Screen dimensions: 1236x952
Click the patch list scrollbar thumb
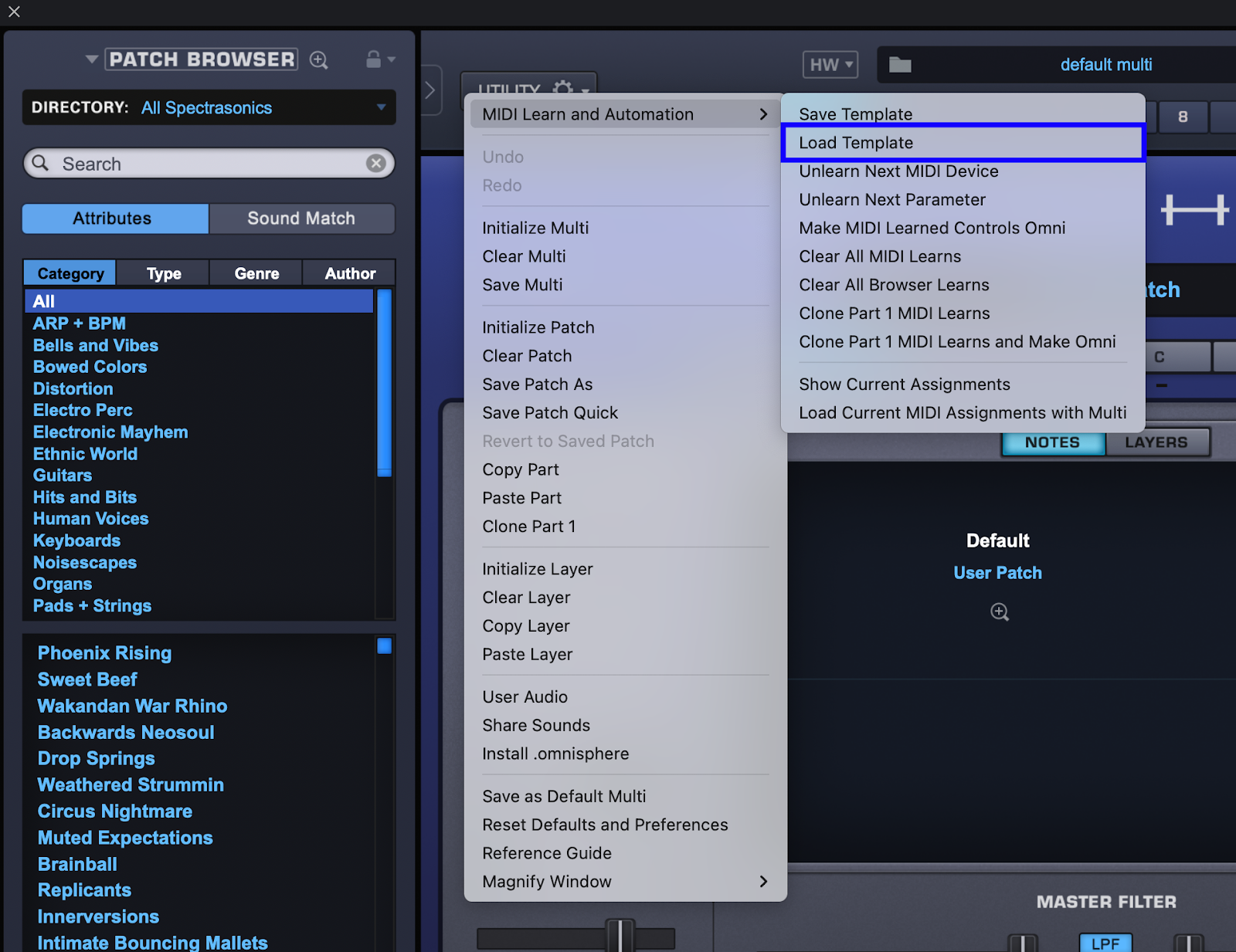click(384, 646)
